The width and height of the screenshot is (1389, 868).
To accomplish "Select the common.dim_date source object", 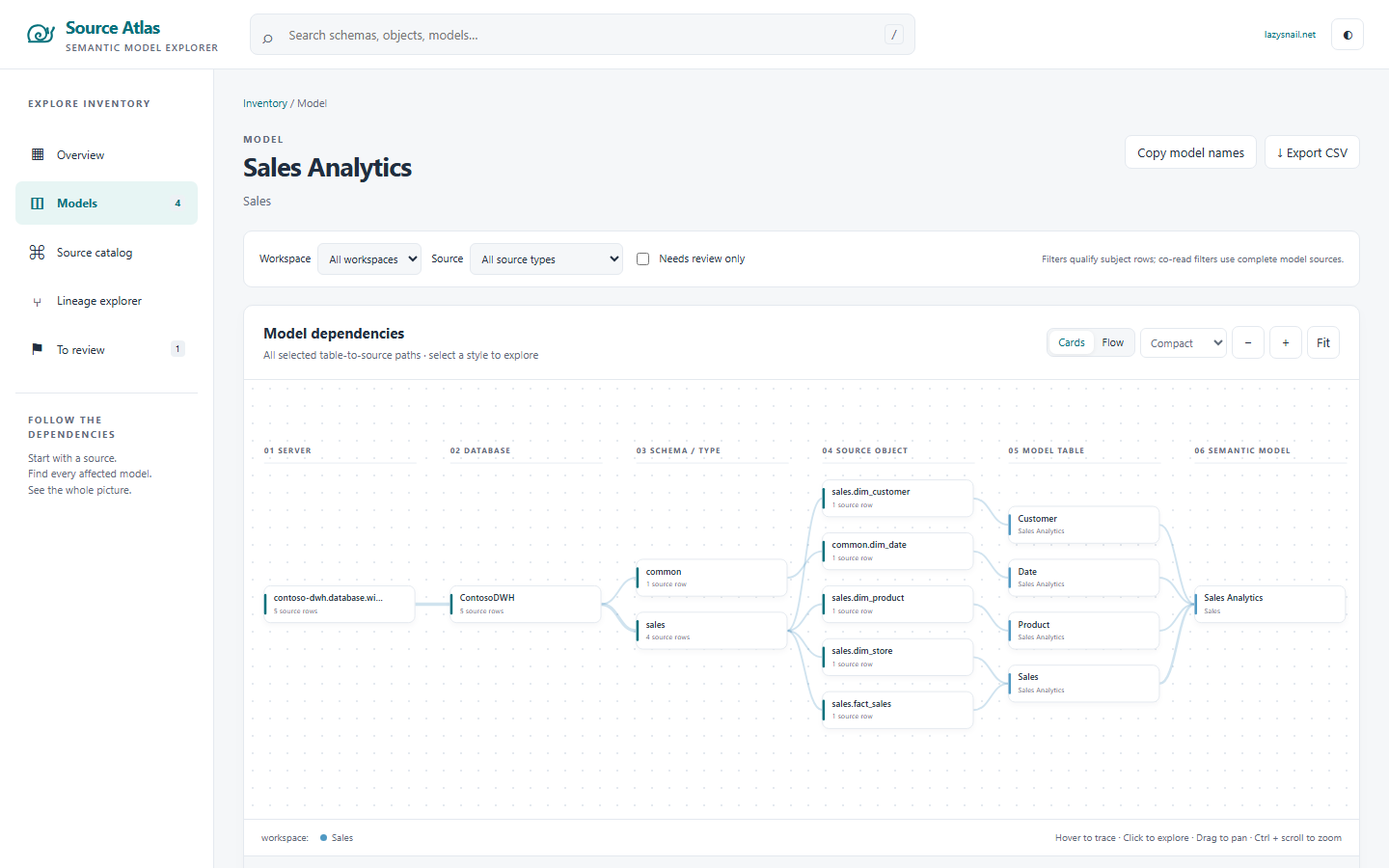I will tap(898, 551).
